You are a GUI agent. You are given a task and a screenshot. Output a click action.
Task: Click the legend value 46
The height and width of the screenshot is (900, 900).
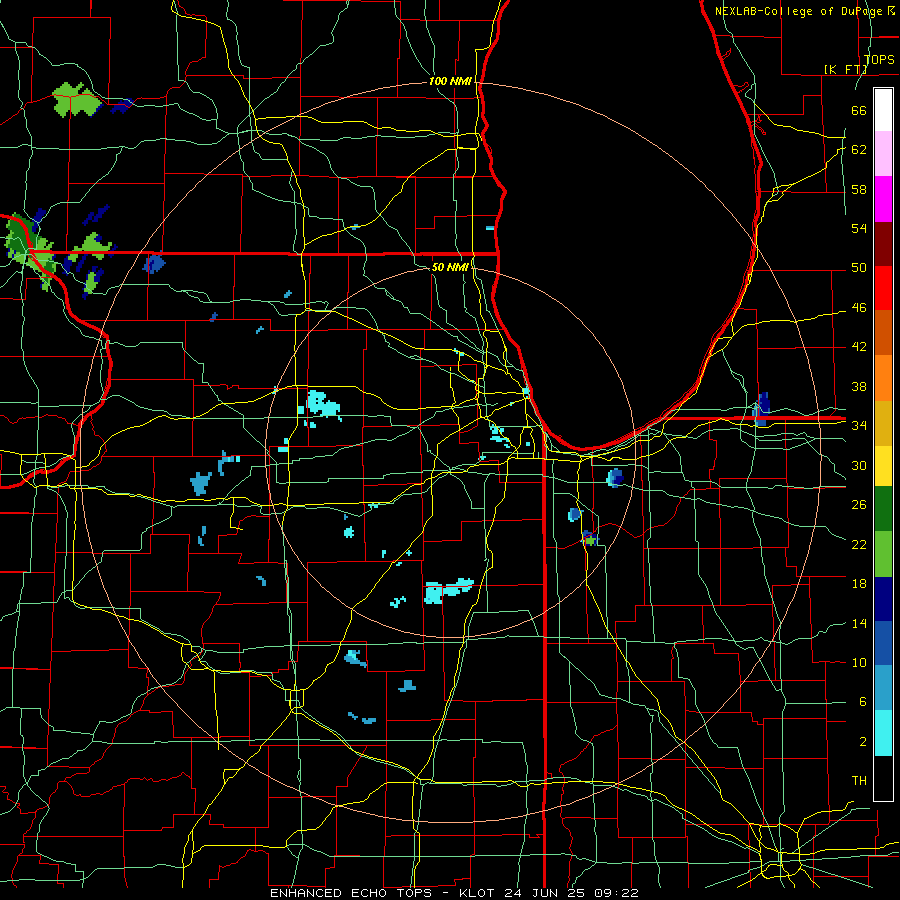click(x=859, y=308)
